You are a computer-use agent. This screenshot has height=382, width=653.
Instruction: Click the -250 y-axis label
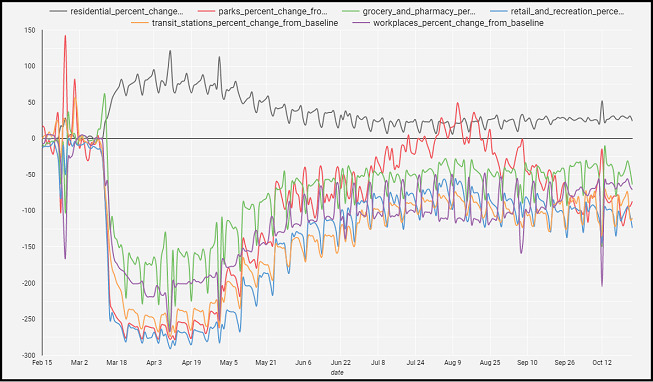[29, 320]
